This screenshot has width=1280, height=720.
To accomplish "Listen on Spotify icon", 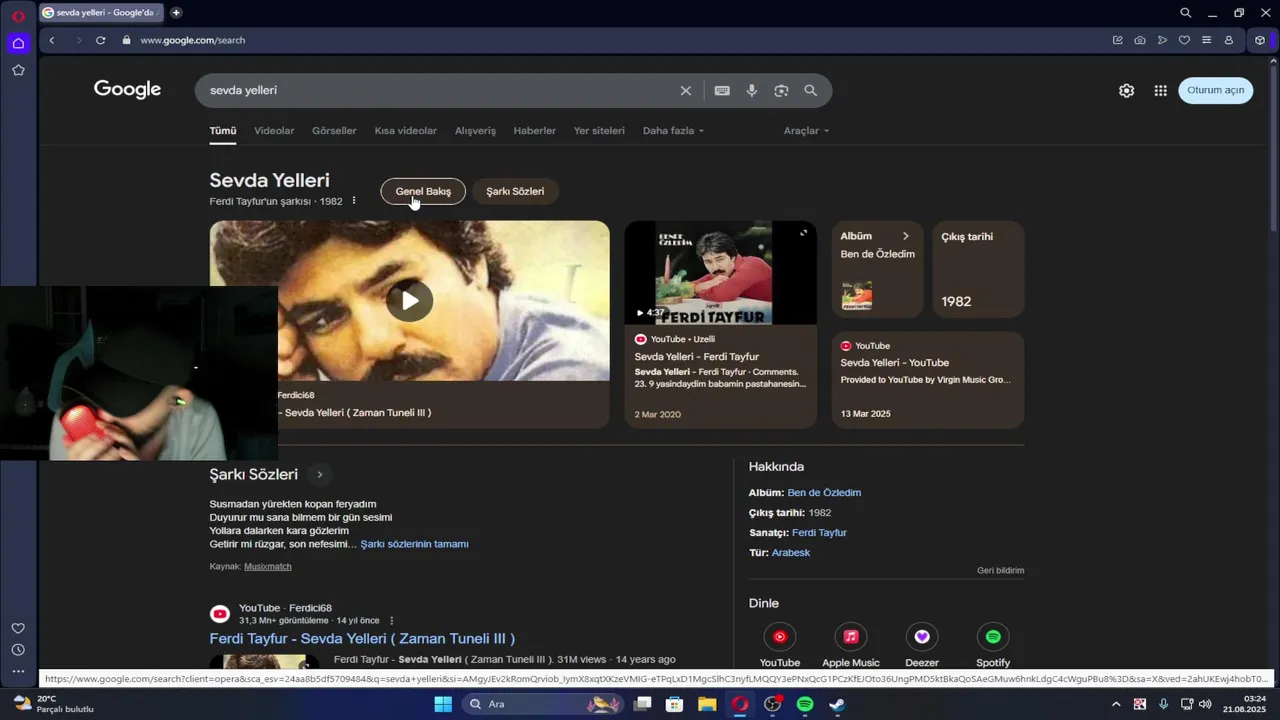I will pyautogui.click(x=993, y=637).
